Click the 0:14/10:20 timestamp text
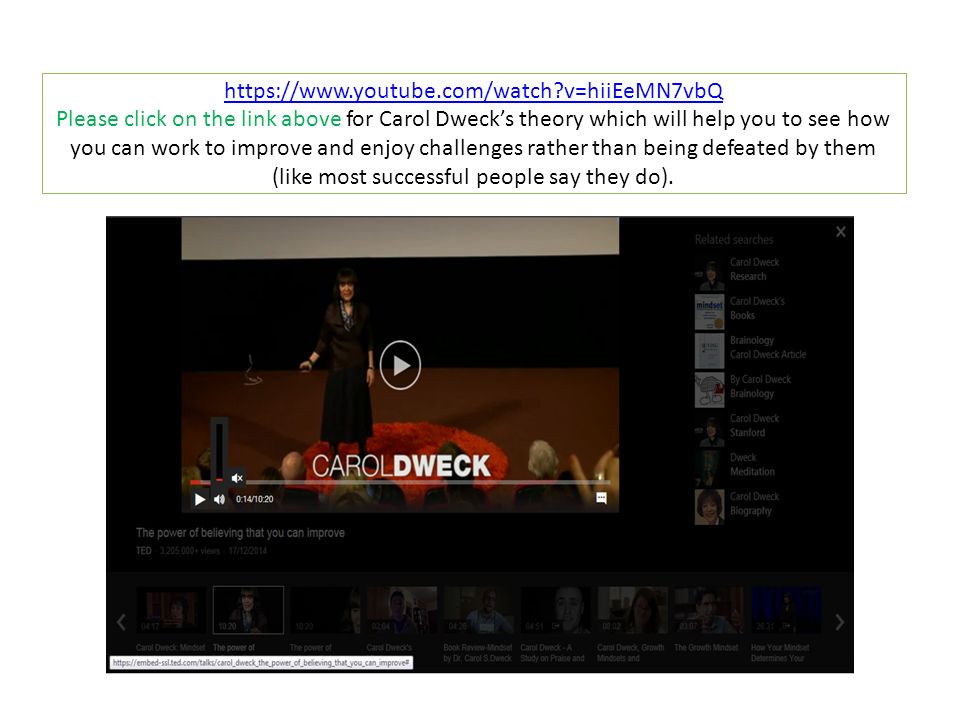The image size is (960, 720). (x=255, y=499)
